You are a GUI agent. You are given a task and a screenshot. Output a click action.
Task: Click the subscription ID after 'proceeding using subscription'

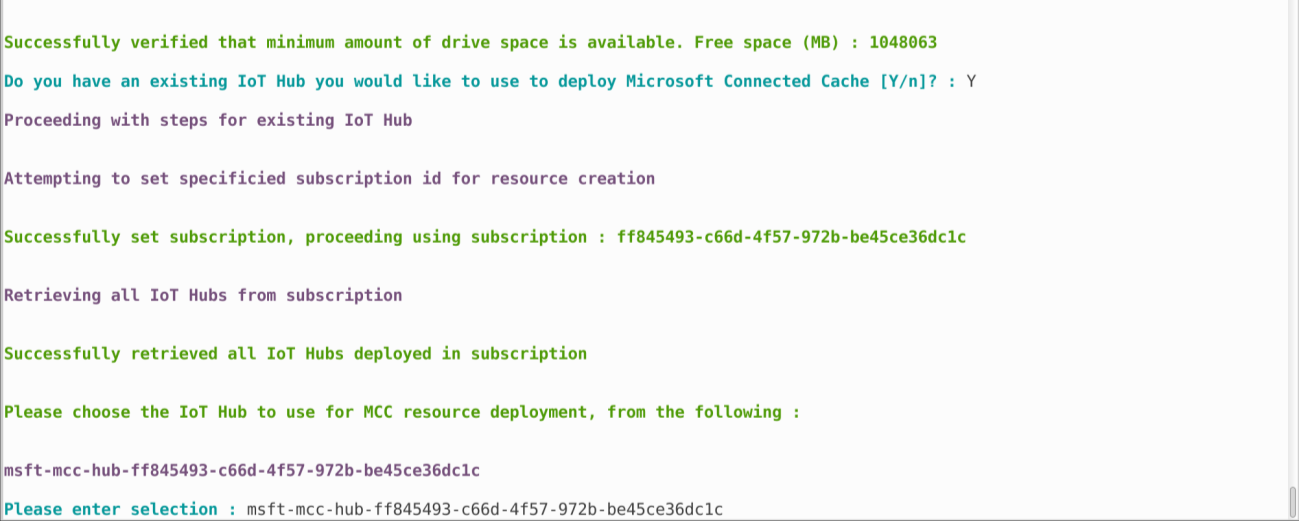pos(791,237)
